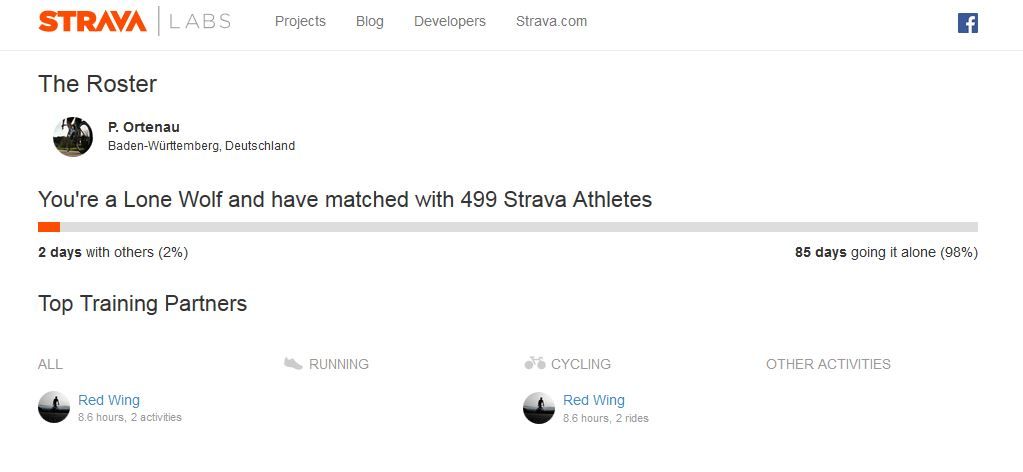Screen dimensions: 1023x472
Task: Click Red Wing avatar under CYCLING
Action: point(539,407)
